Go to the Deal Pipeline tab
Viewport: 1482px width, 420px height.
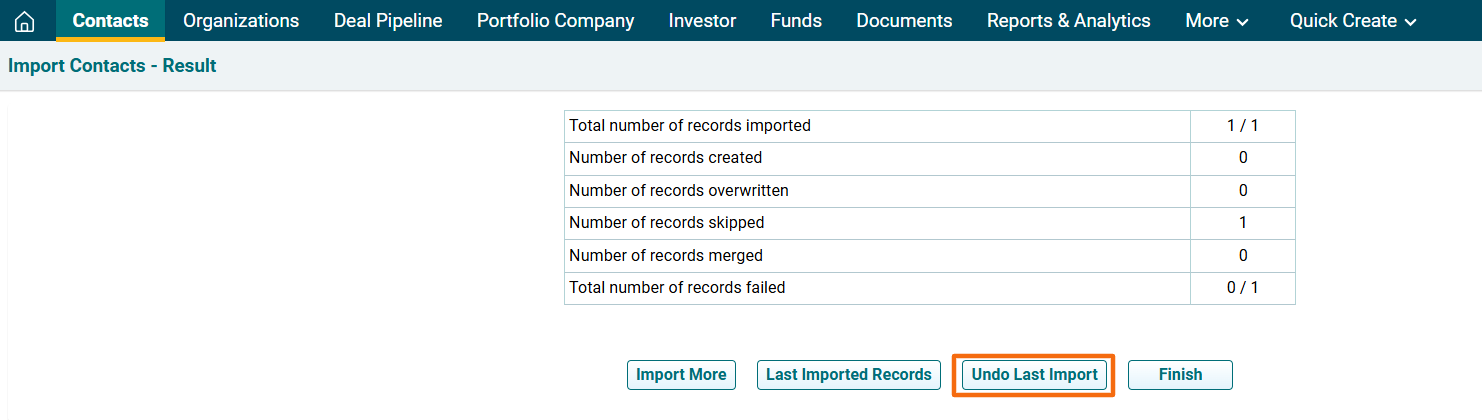click(388, 21)
